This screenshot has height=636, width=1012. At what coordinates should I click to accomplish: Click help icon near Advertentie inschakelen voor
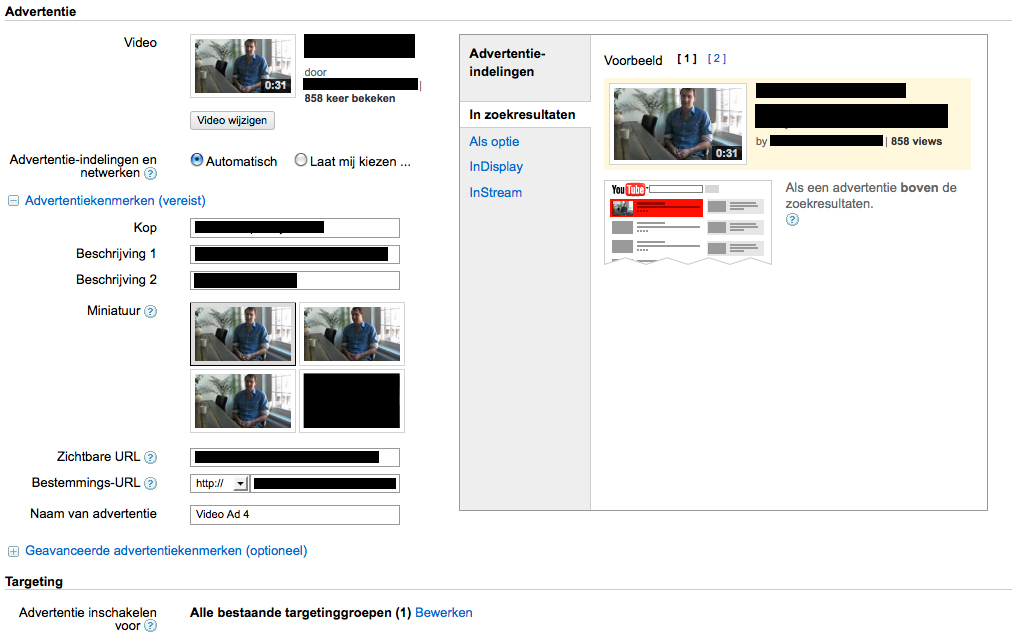(x=150, y=626)
